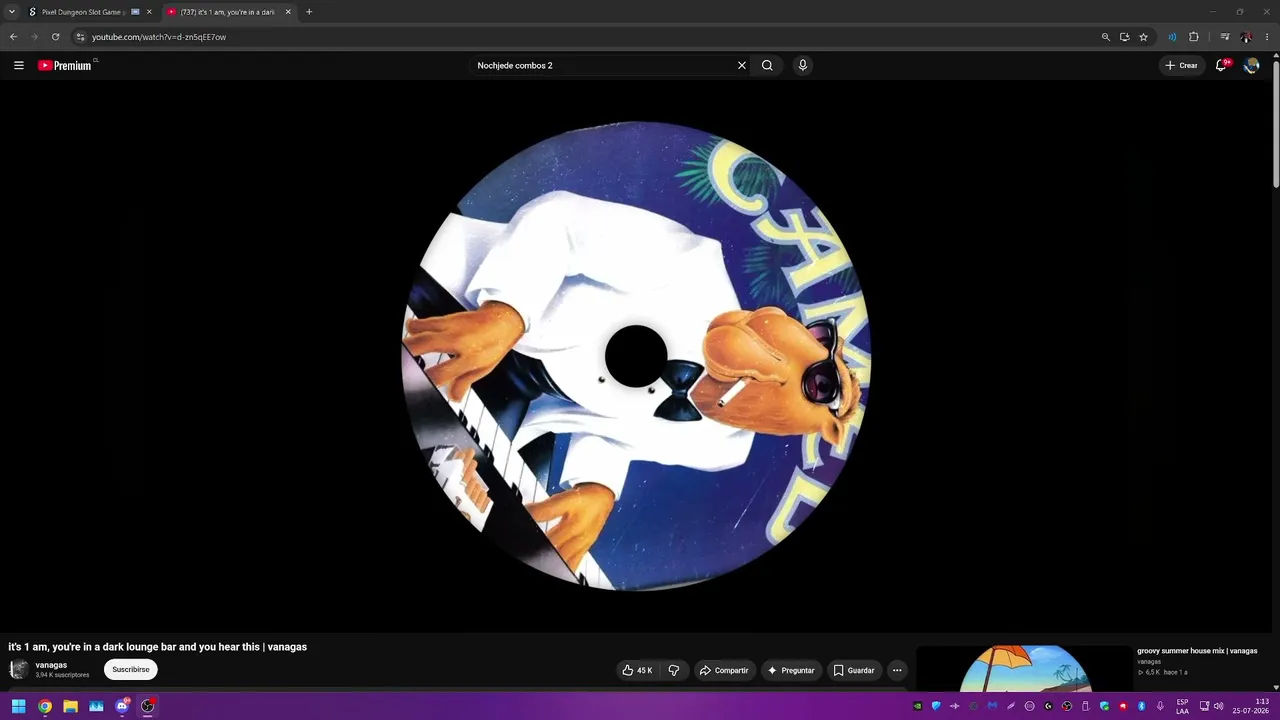This screenshot has width=1280, height=720.
Task: Launch Chrome from the taskbar
Action: coord(45,706)
